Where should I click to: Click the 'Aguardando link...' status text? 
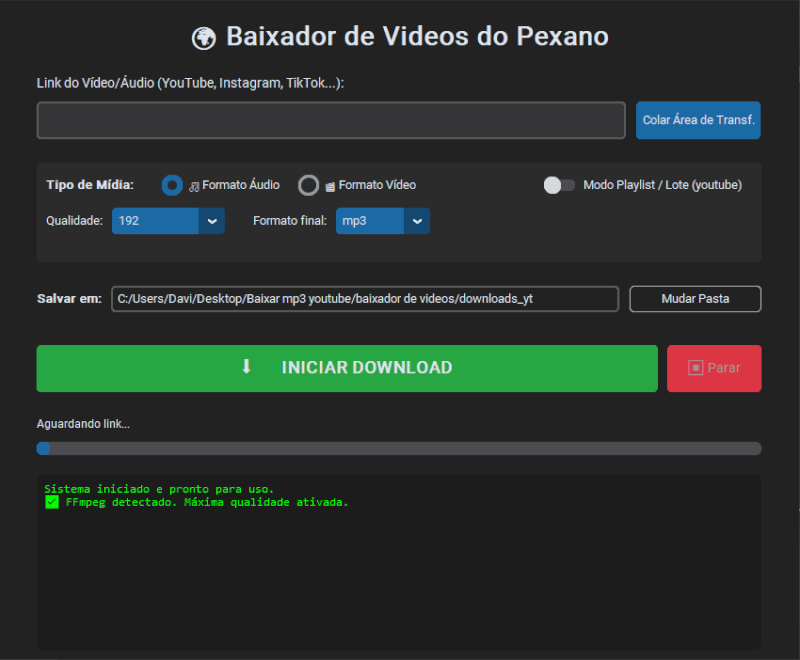83,424
